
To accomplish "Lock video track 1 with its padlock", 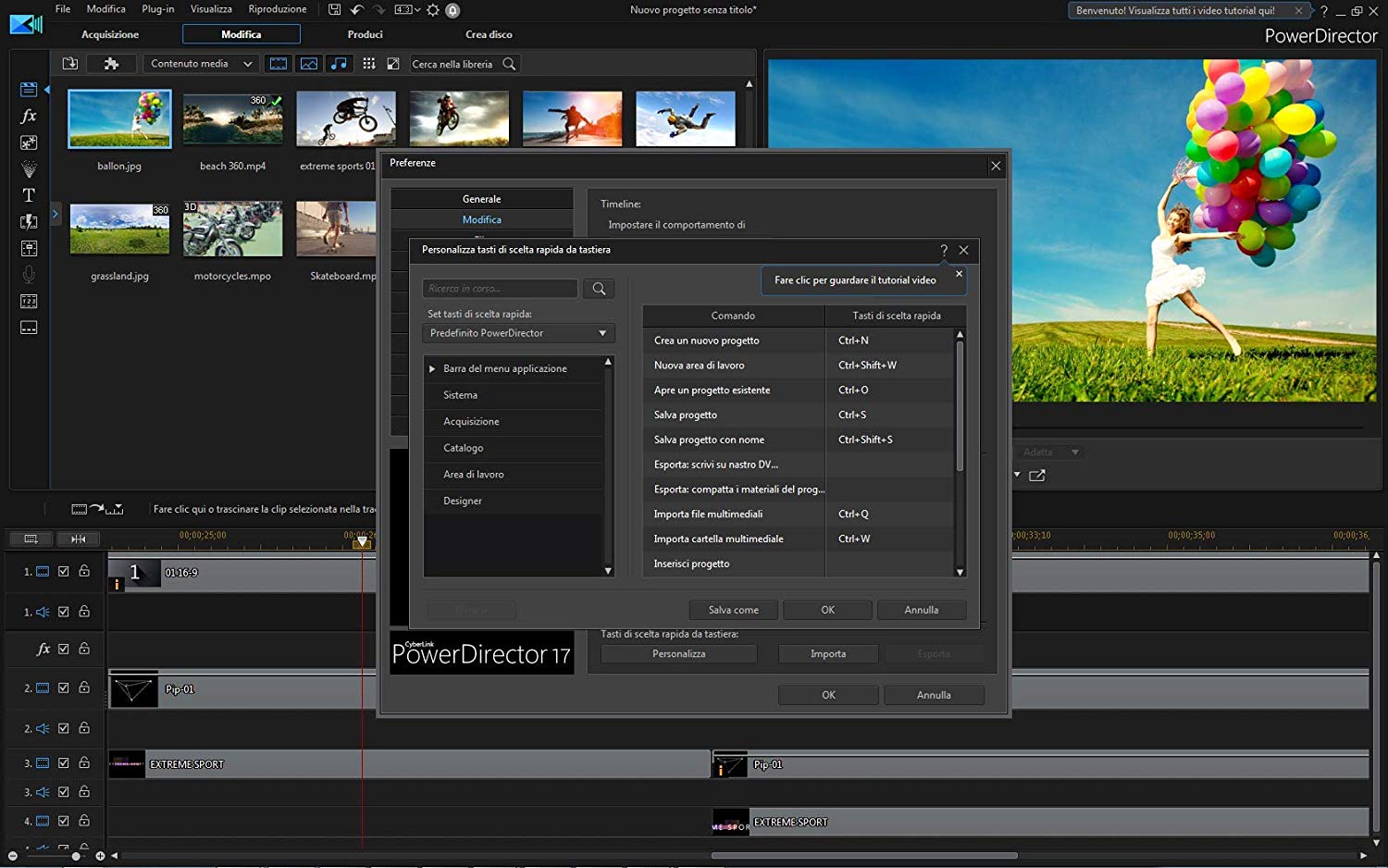I will click(84, 571).
